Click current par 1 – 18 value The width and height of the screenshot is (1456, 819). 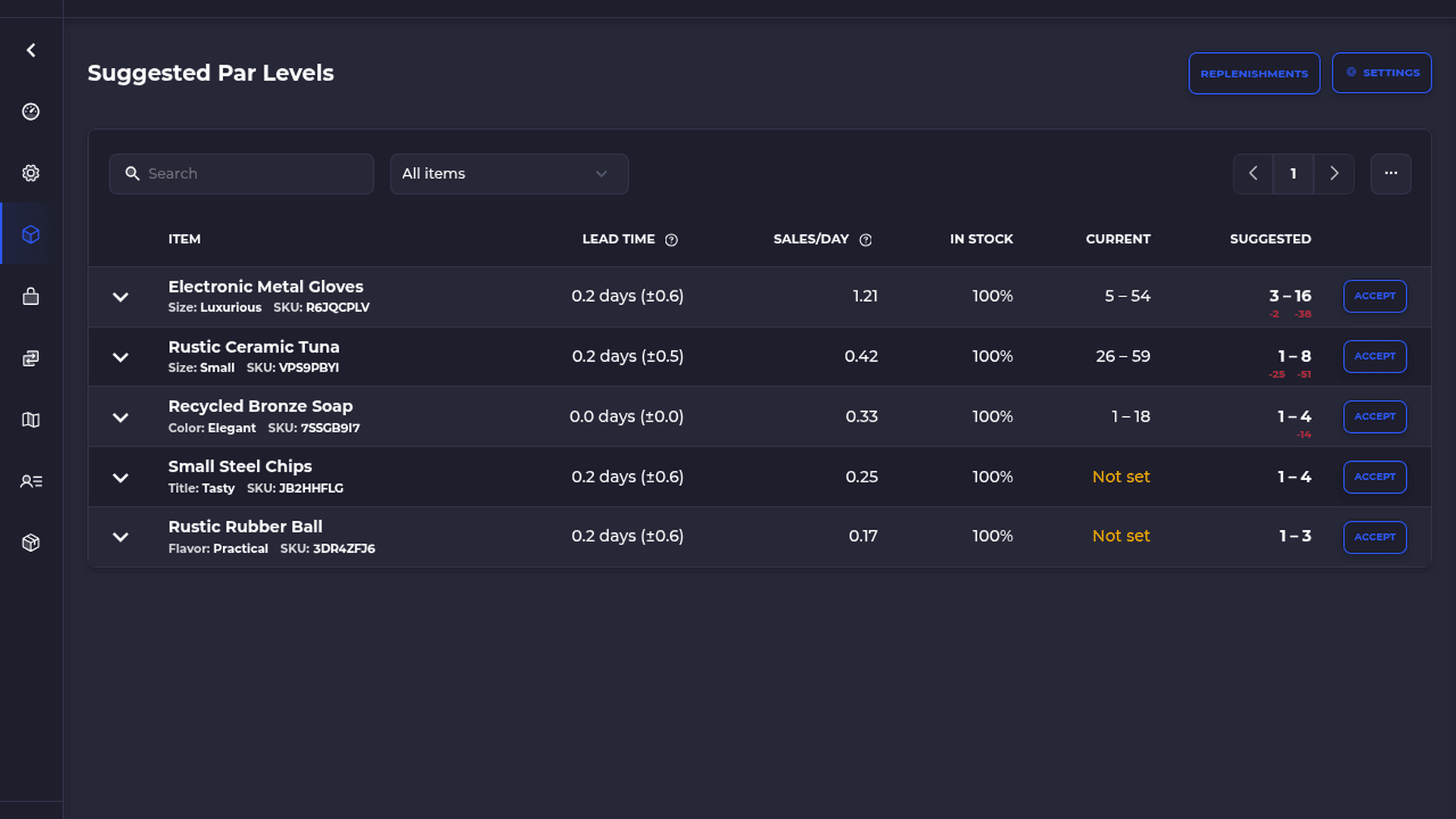pos(1131,416)
